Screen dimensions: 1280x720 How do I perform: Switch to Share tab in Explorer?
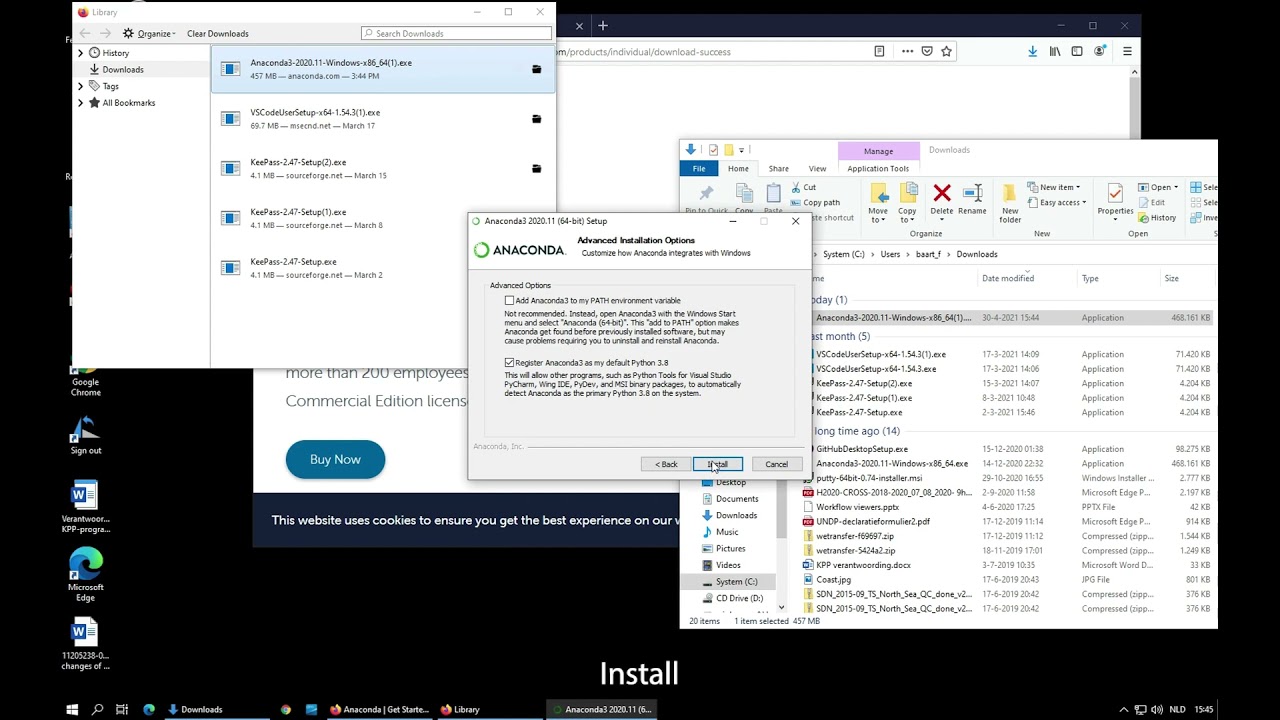(x=778, y=168)
